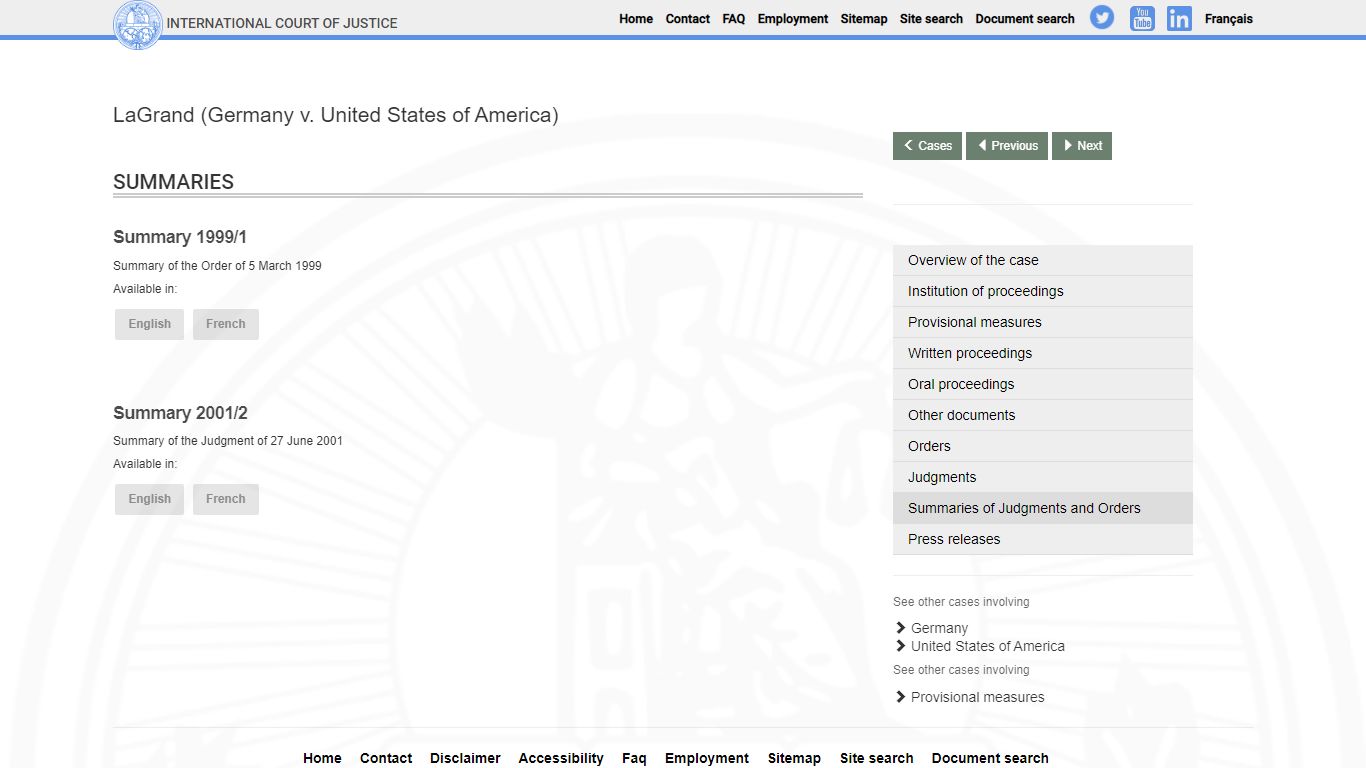Click 'Summary of the Judgment of 27 June 2001'
The image size is (1366, 768).
228,441
